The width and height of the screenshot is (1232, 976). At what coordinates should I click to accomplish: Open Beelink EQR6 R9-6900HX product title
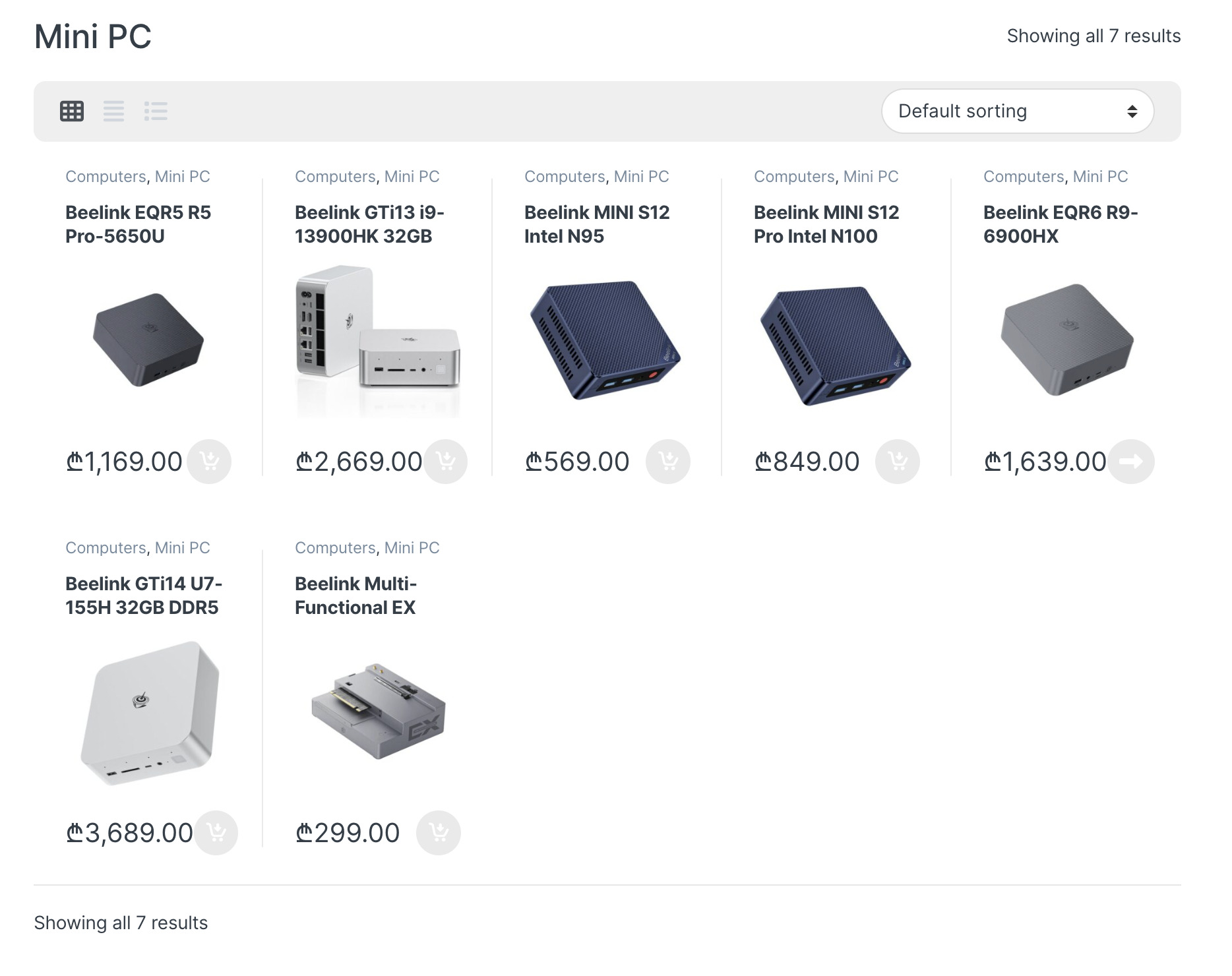pos(1061,224)
